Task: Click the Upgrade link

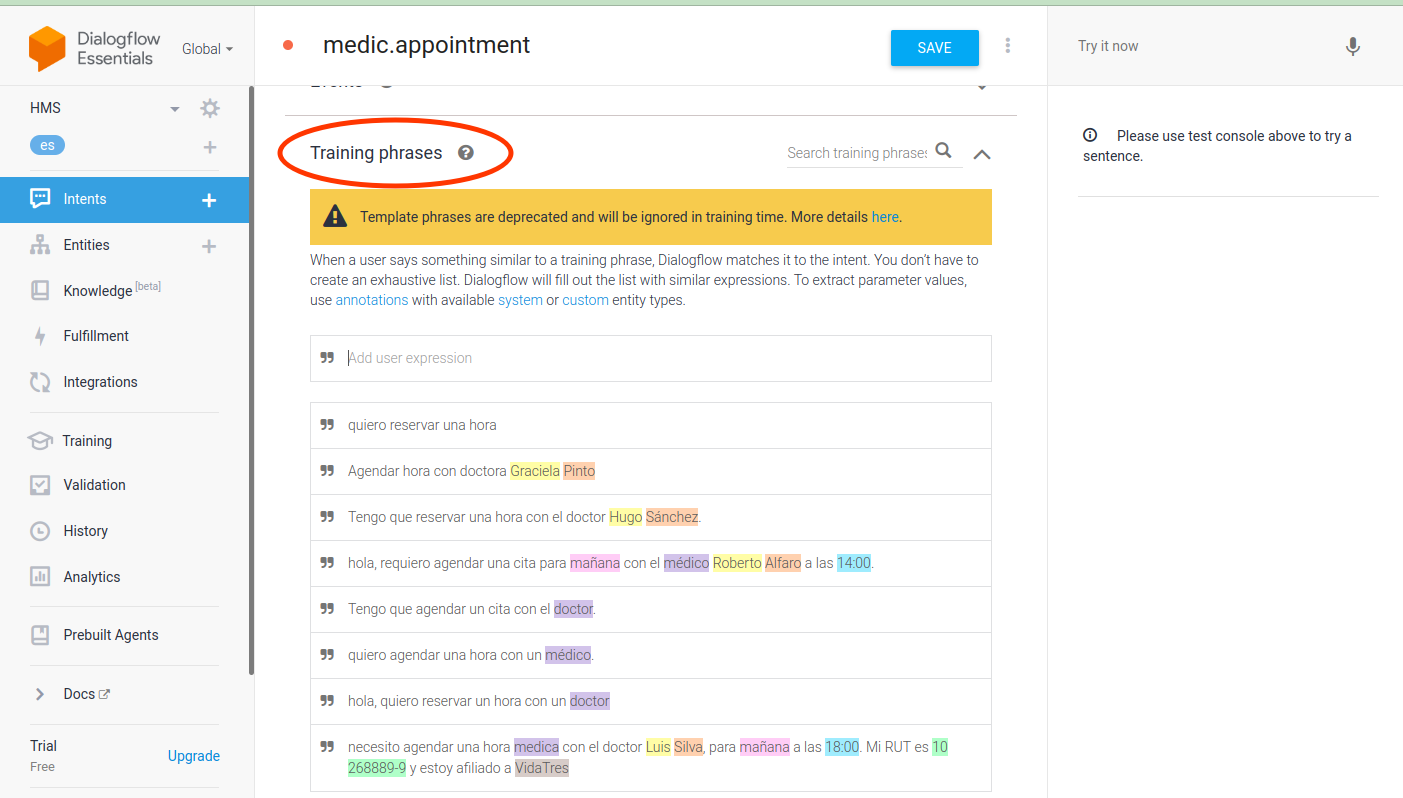Action: tap(194, 756)
